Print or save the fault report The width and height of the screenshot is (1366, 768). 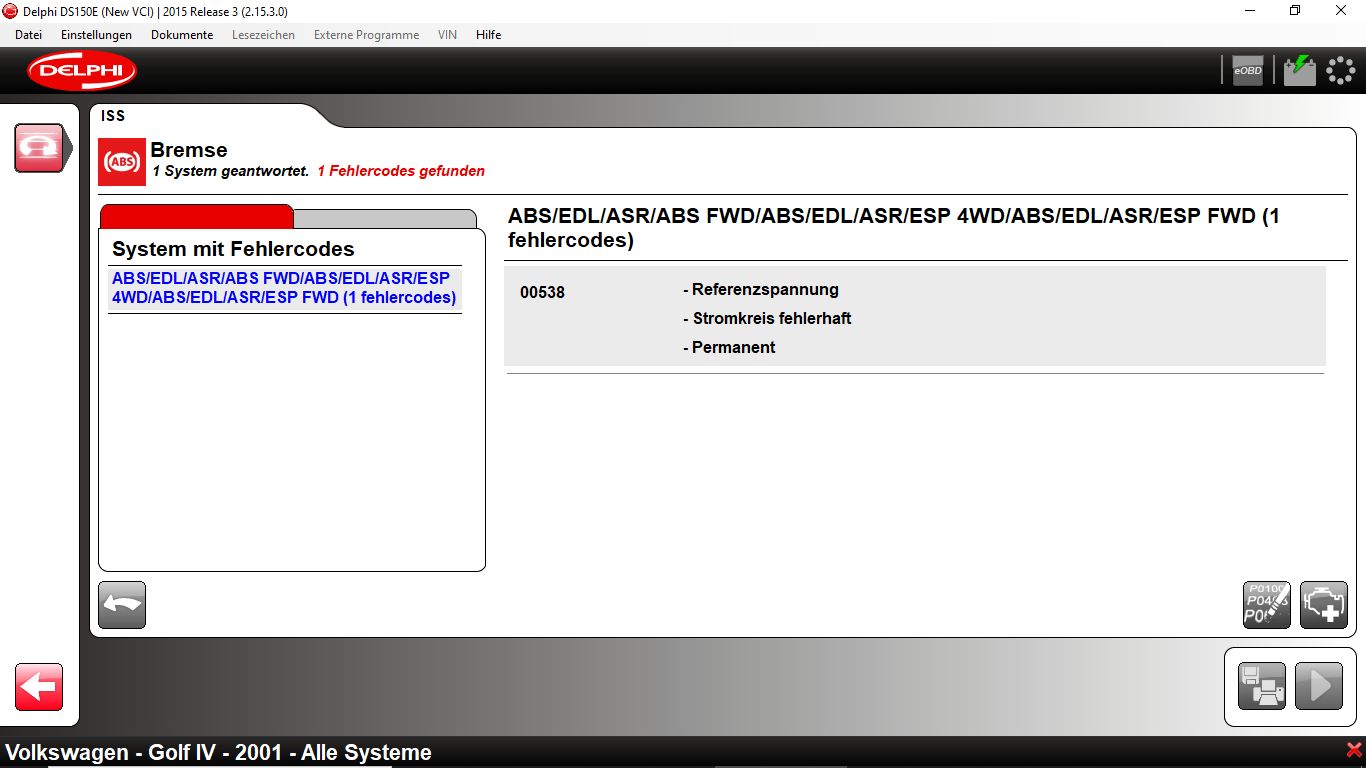(1262, 686)
